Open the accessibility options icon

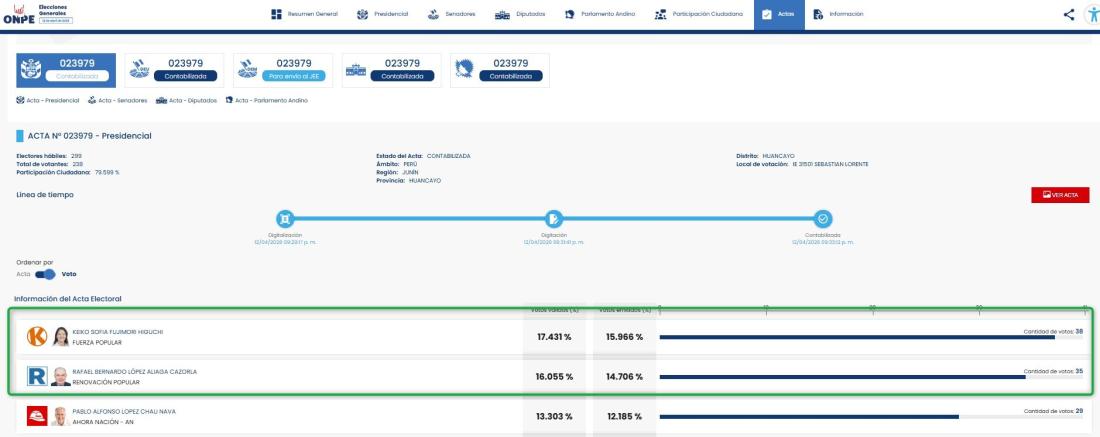tap(1090, 14)
